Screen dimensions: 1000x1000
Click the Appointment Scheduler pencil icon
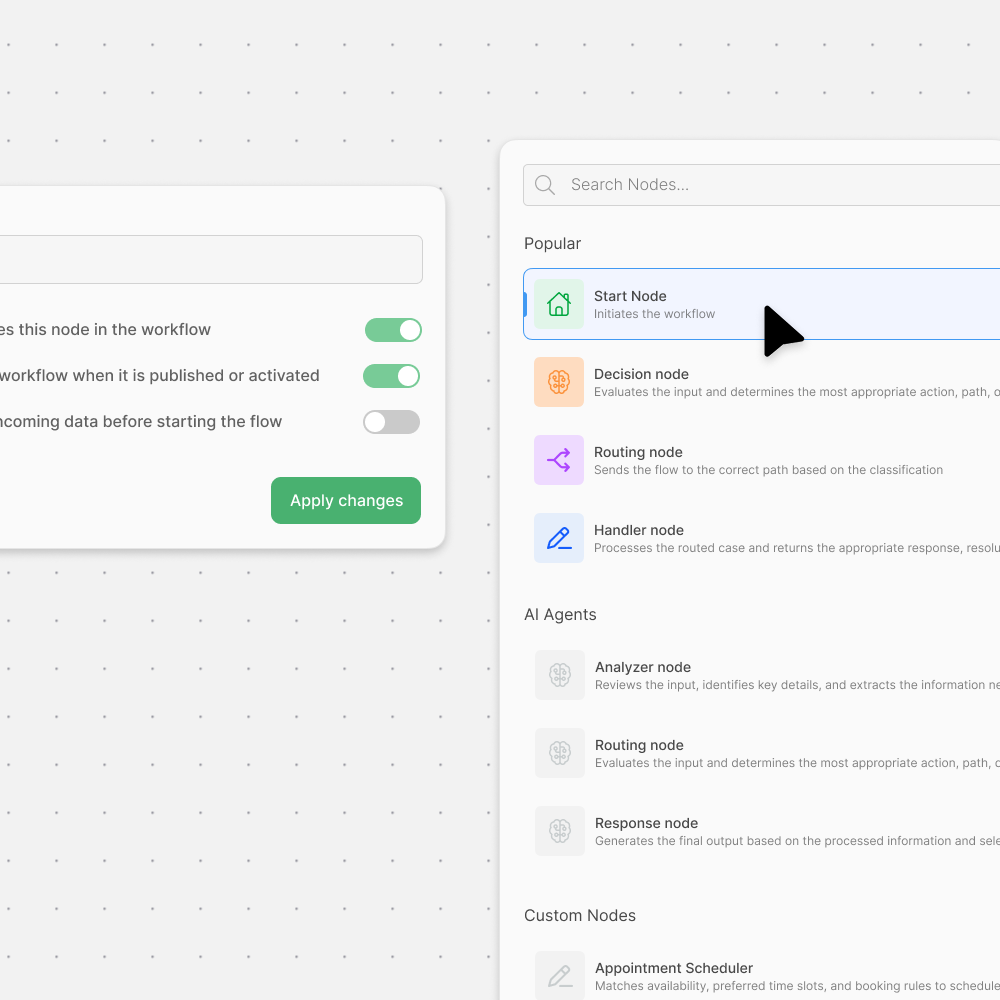click(x=560, y=976)
